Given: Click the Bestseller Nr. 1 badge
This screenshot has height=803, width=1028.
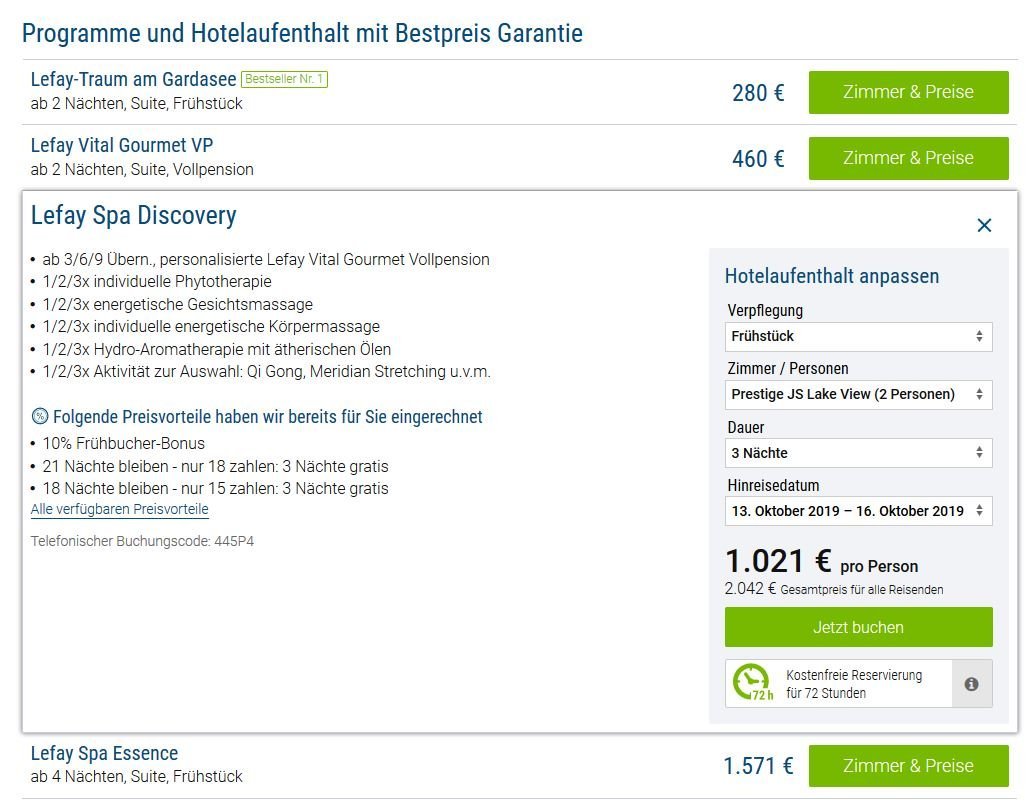Looking at the screenshot, I should tap(284, 79).
